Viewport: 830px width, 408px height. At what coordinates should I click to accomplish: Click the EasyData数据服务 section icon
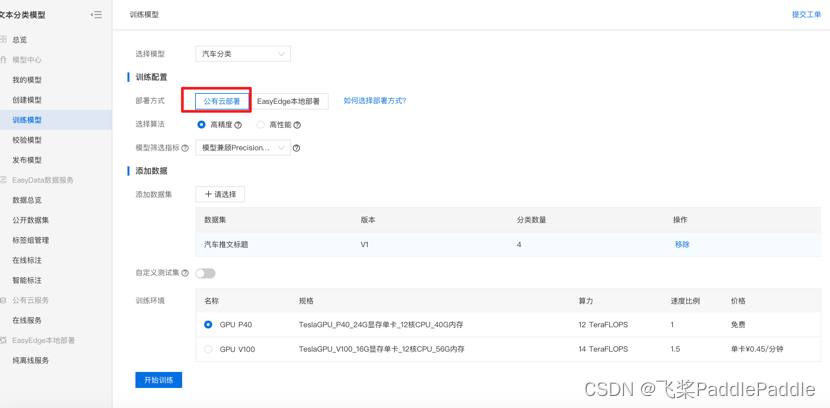pyautogui.click(x=3, y=180)
